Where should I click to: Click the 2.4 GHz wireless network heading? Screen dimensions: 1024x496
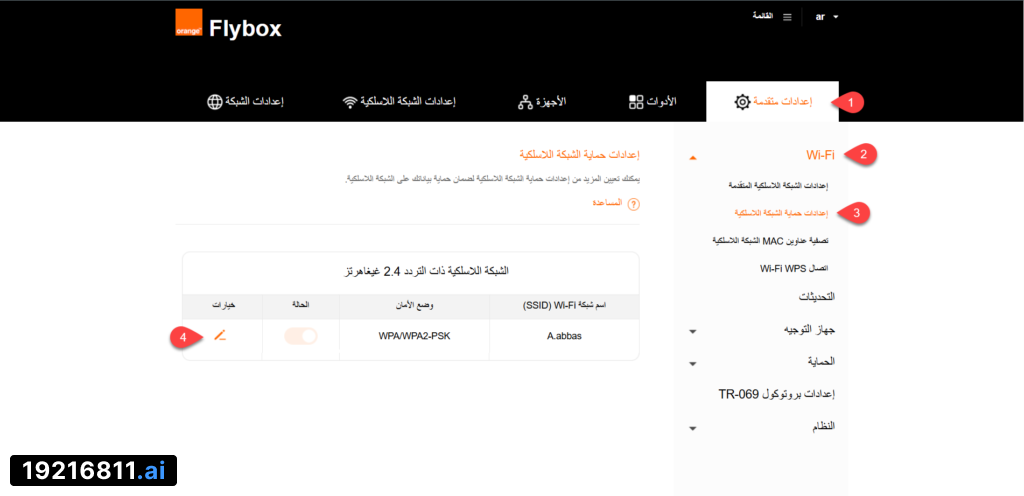point(426,270)
